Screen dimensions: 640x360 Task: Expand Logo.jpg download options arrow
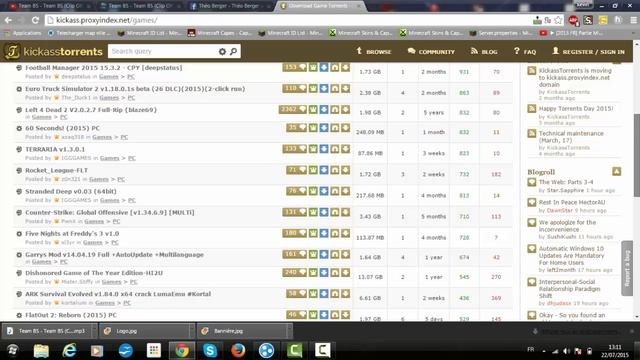(x=192, y=331)
